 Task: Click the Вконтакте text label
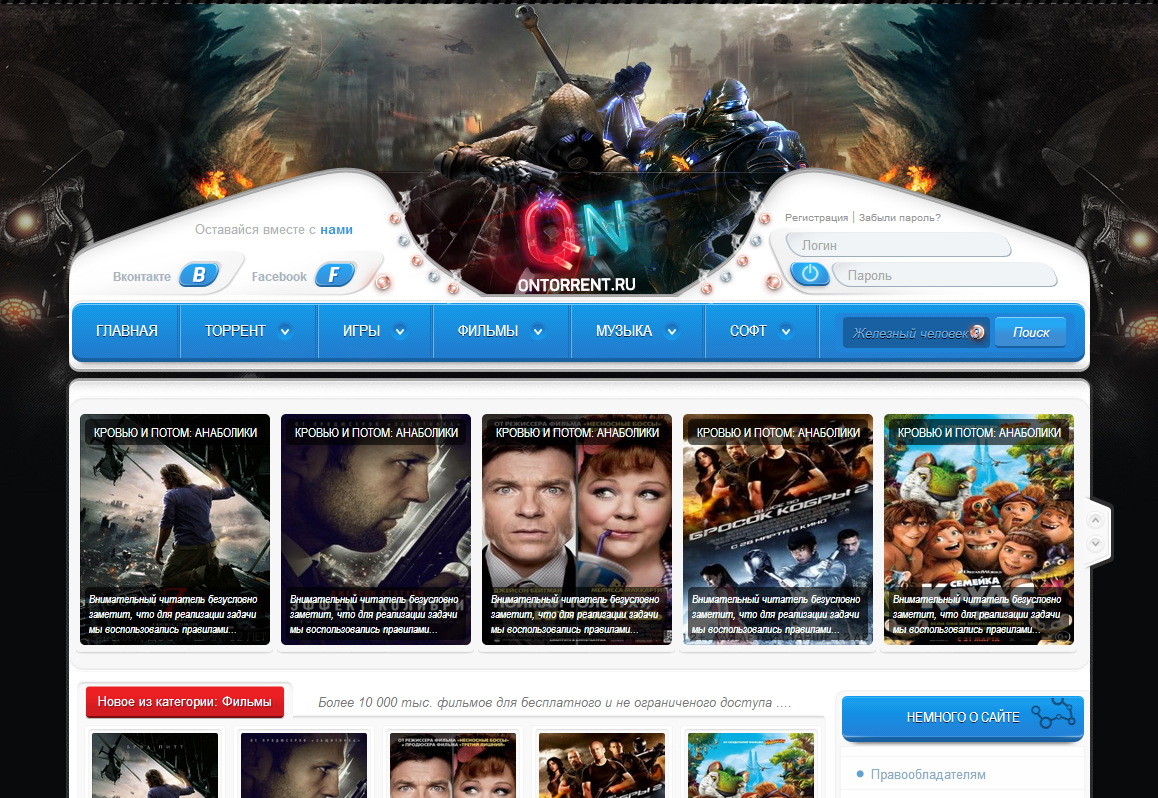point(142,277)
